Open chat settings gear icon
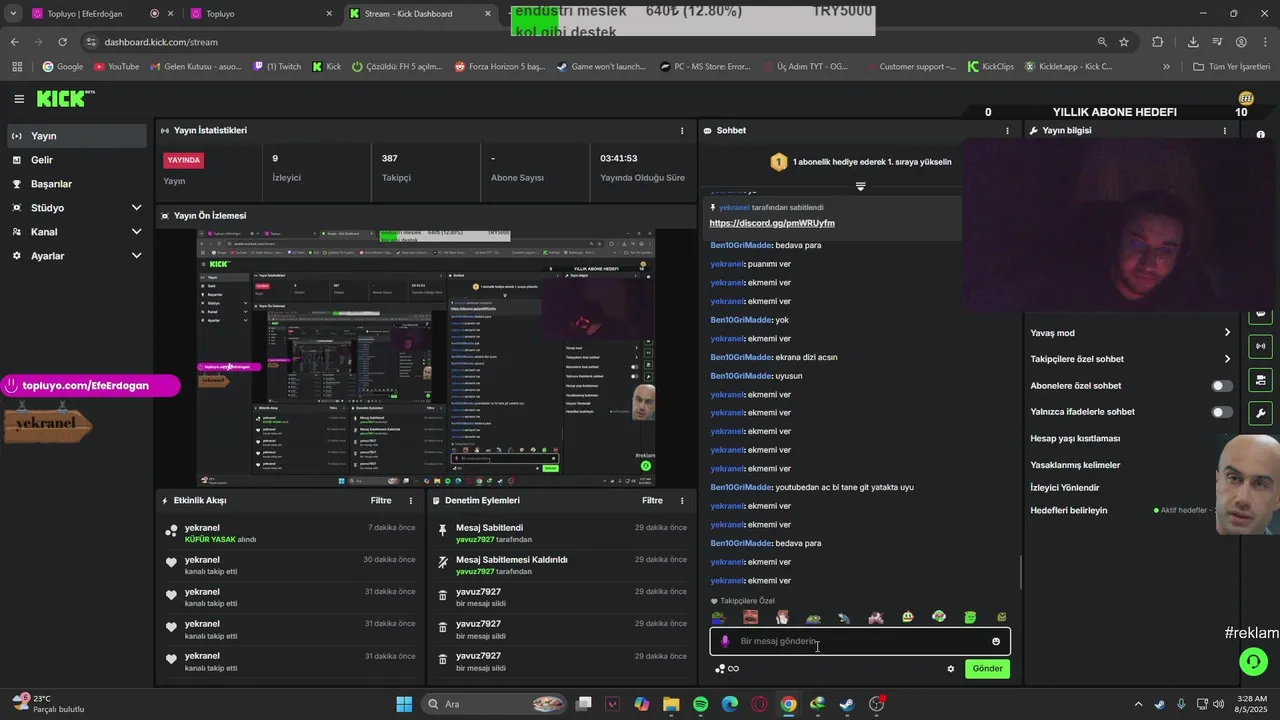 (x=951, y=669)
